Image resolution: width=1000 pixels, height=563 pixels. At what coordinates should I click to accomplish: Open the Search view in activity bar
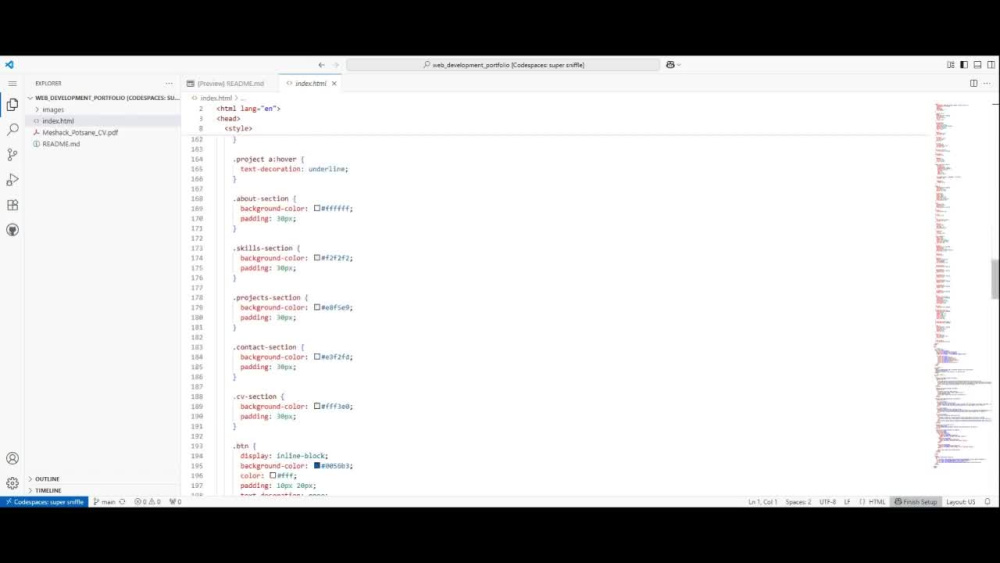coord(12,129)
